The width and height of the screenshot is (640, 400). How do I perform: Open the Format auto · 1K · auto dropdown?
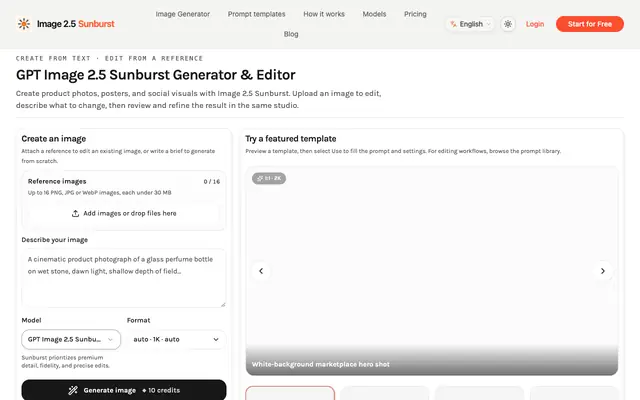[x=176, y=340]
